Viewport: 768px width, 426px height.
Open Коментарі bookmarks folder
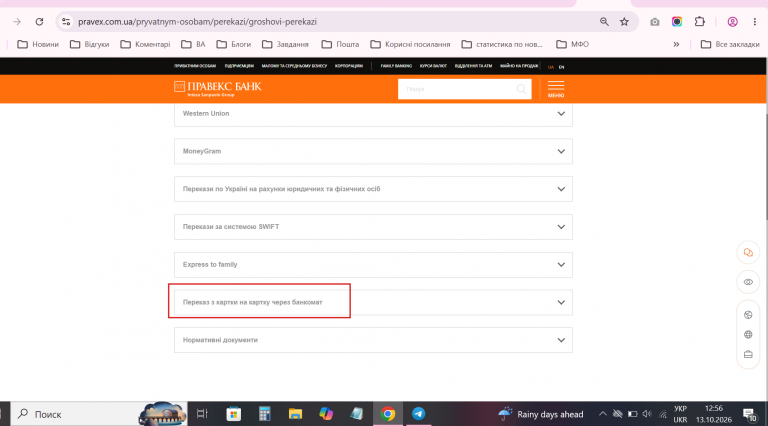[145, 44]
